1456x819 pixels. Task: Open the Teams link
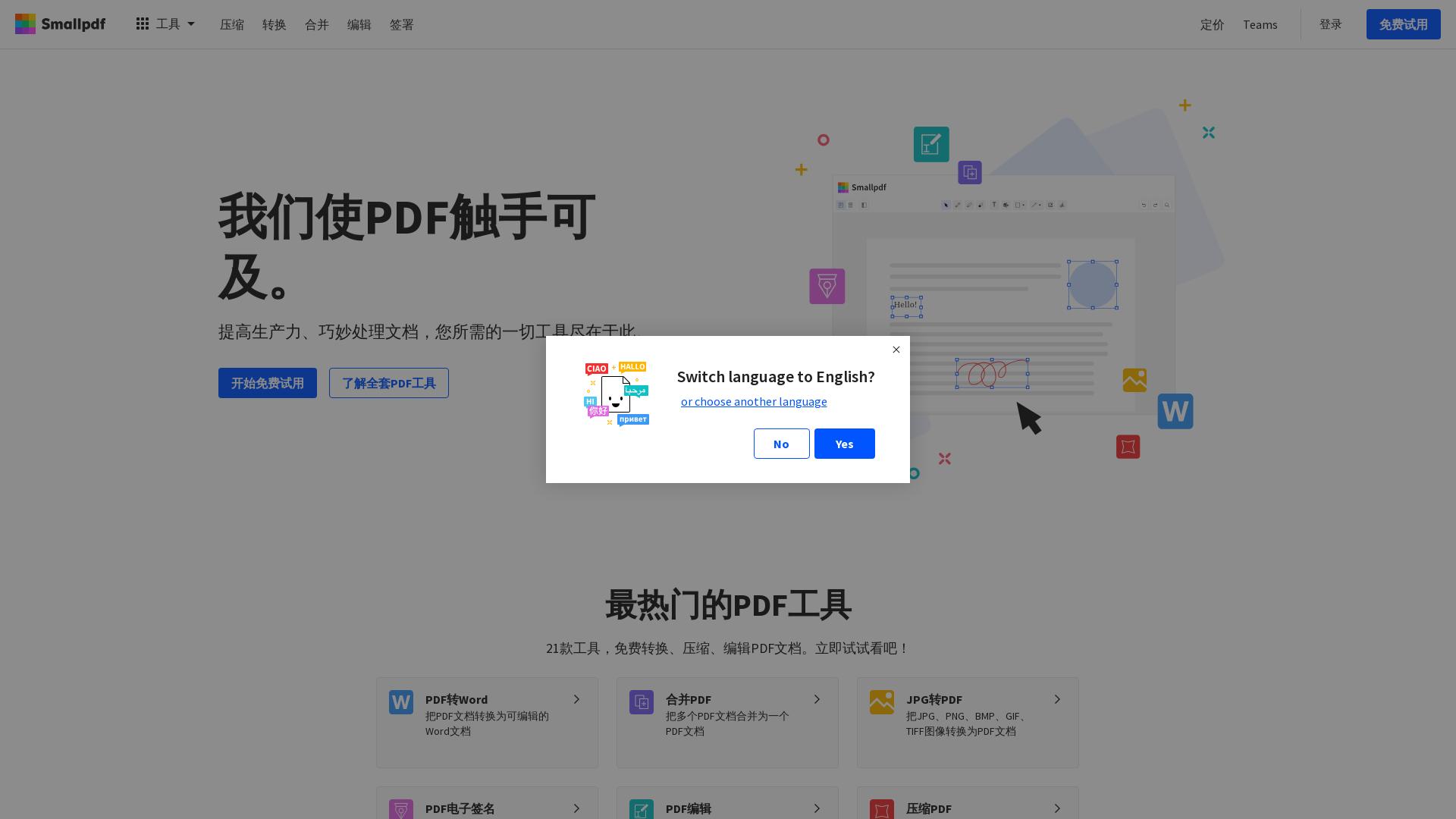(1260, 25)
